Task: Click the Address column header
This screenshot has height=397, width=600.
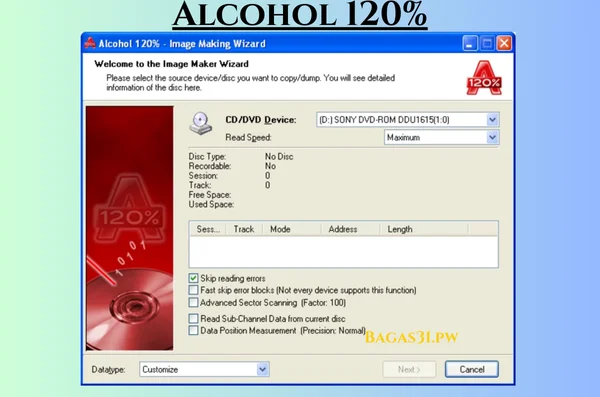Action: point(350,229)
